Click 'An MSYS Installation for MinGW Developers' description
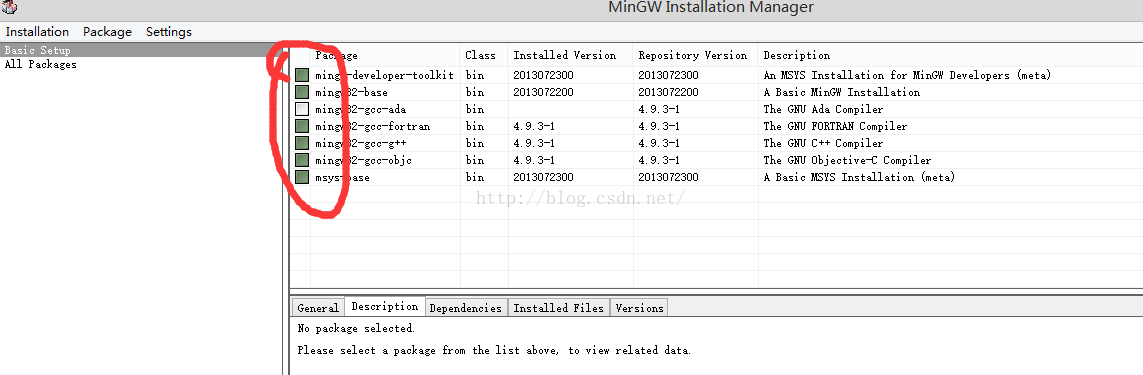1143x375 pixels. point(908,75)
